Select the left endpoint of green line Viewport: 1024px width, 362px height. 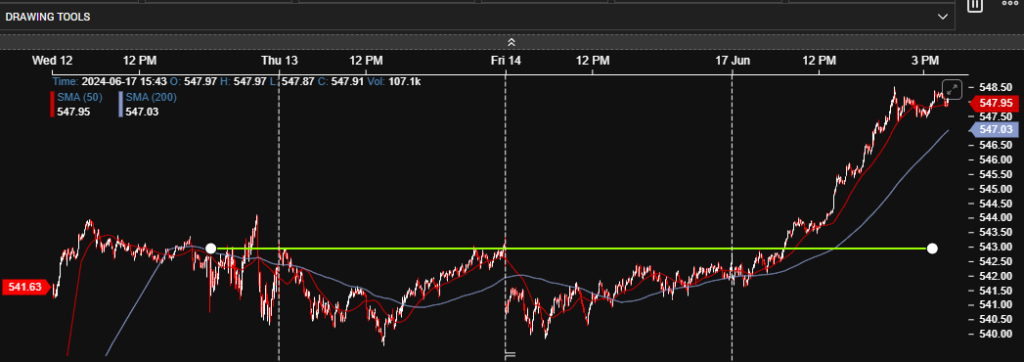(x=210, y=248)
